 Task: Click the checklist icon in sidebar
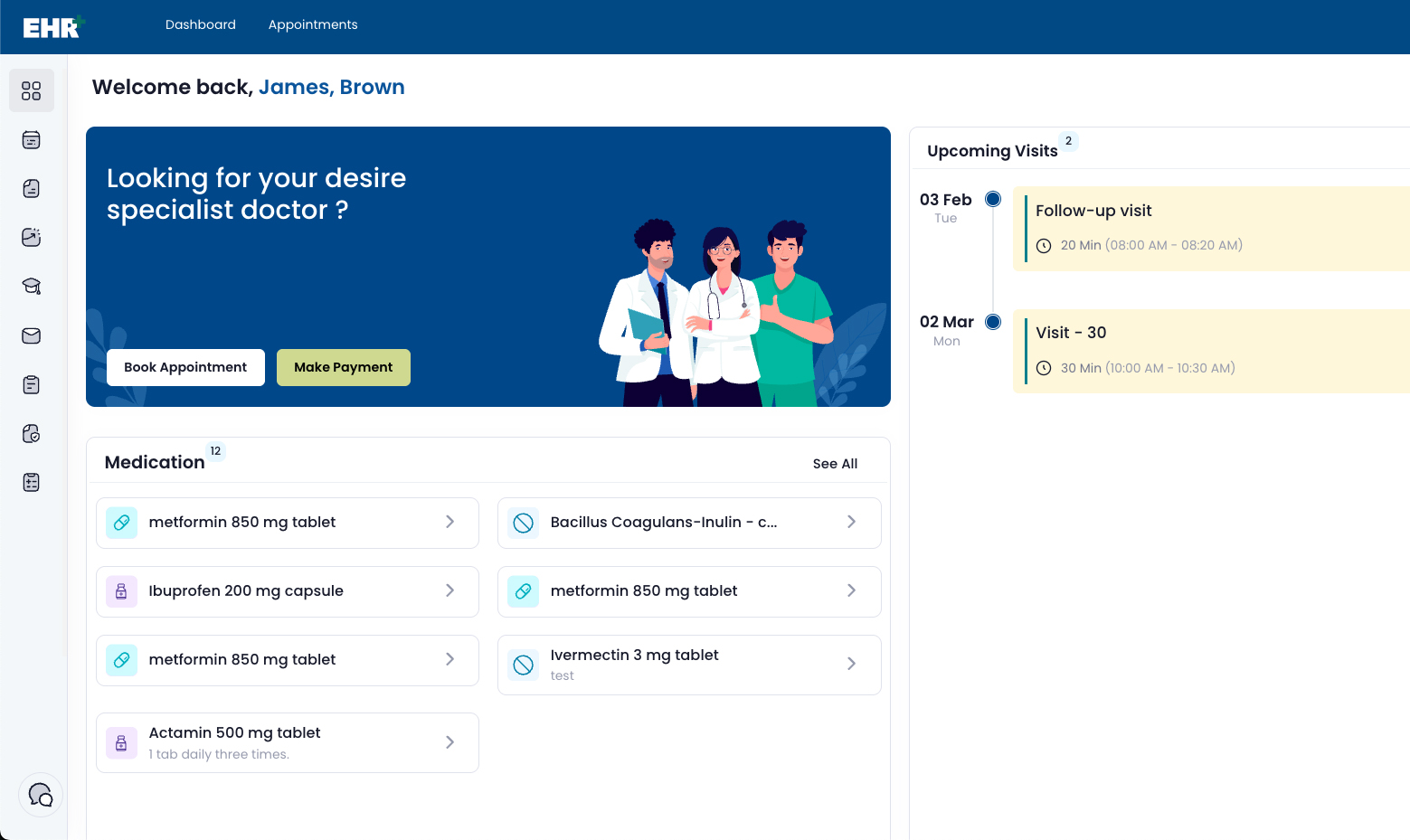[x=32, y=483]
